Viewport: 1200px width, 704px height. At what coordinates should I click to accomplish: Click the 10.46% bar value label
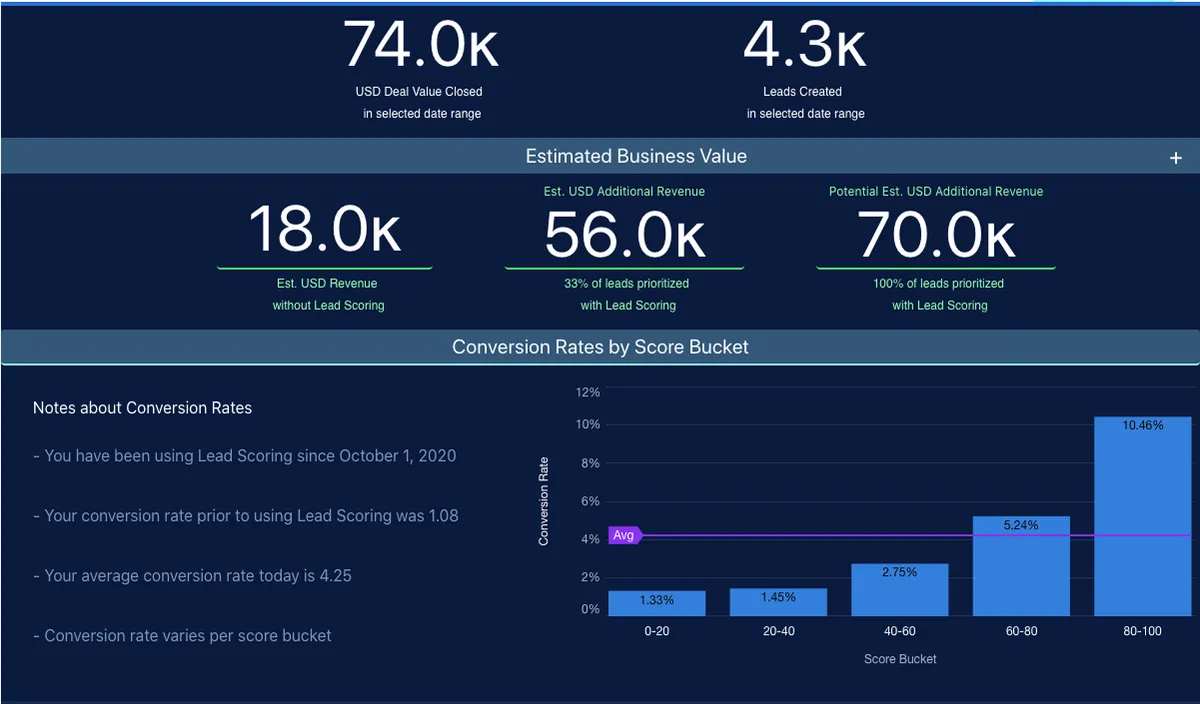tap(1143, 426)
